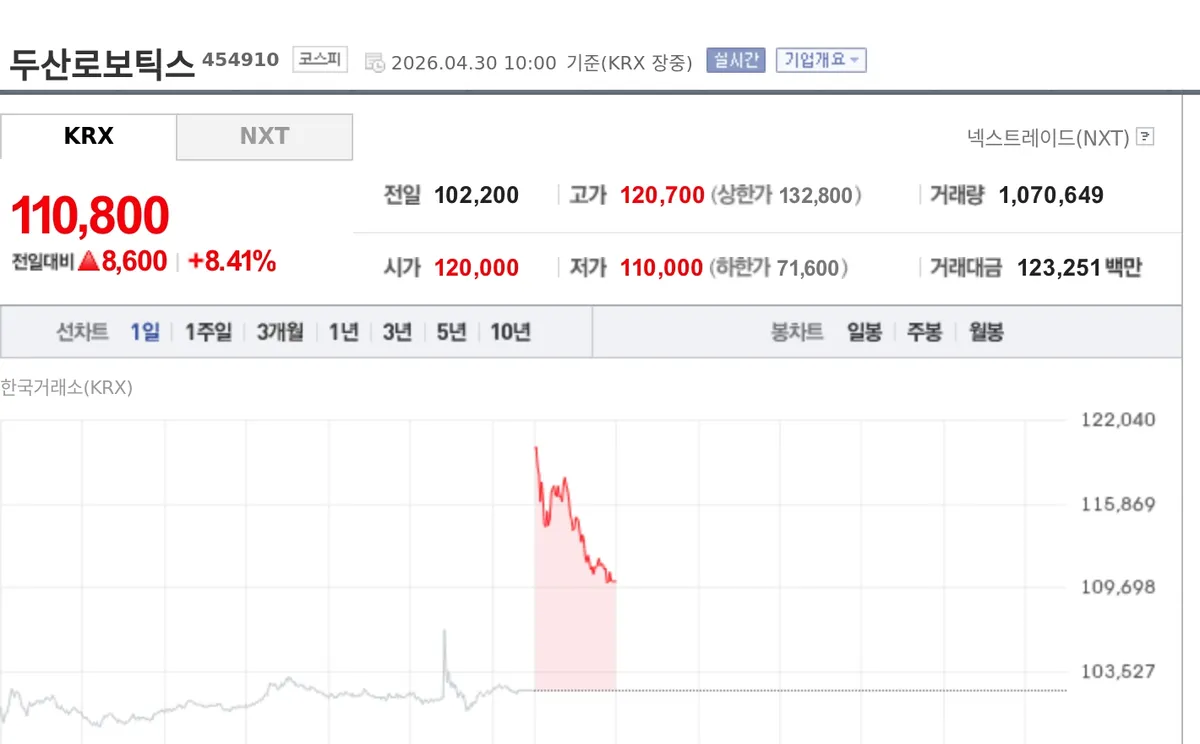The width and height of the screenshot is (1200, 744).
Task: Click the stock name 두산로보틱스 heading
Action: tap(100, 60)
